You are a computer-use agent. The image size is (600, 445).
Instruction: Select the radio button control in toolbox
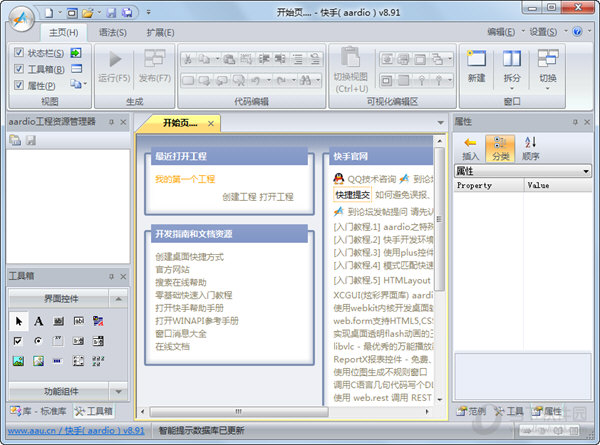(38, 341)
